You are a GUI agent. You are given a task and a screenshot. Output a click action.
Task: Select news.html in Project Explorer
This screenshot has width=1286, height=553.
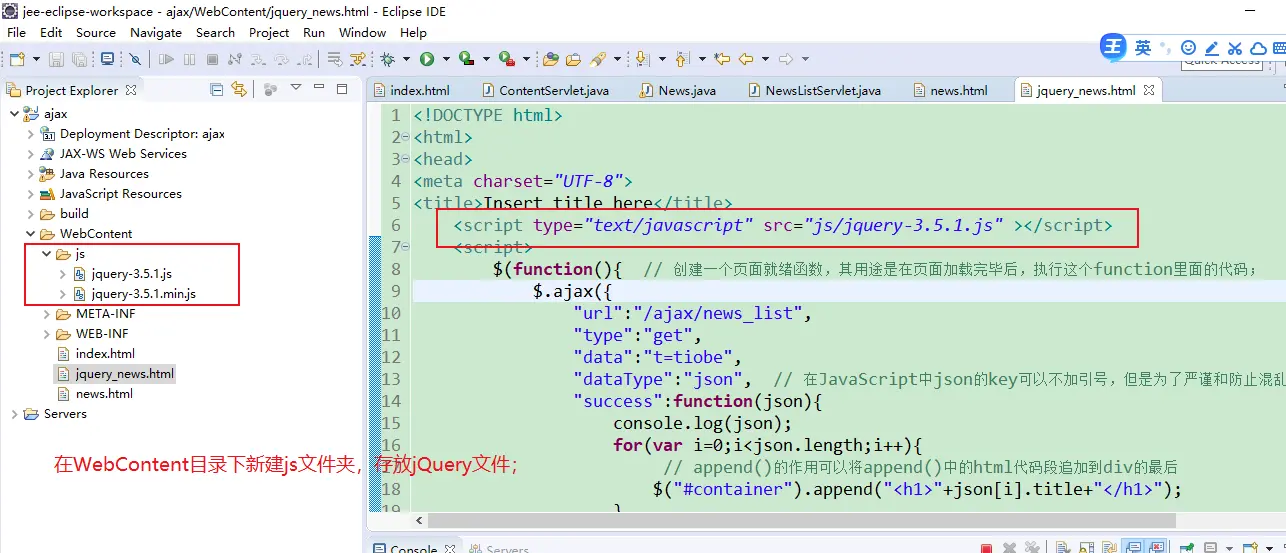[104, 394]
